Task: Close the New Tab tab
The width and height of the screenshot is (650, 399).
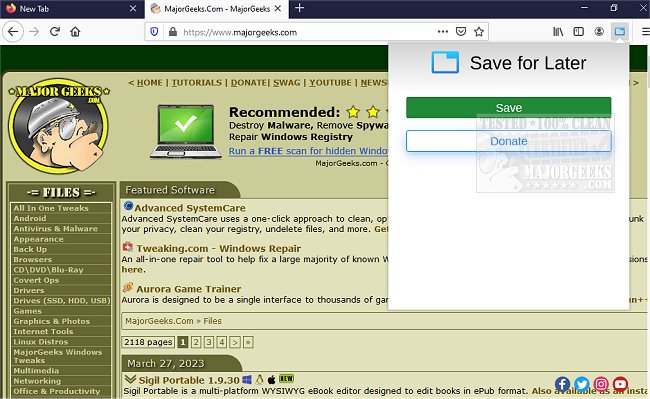Action: coord(133,8)
